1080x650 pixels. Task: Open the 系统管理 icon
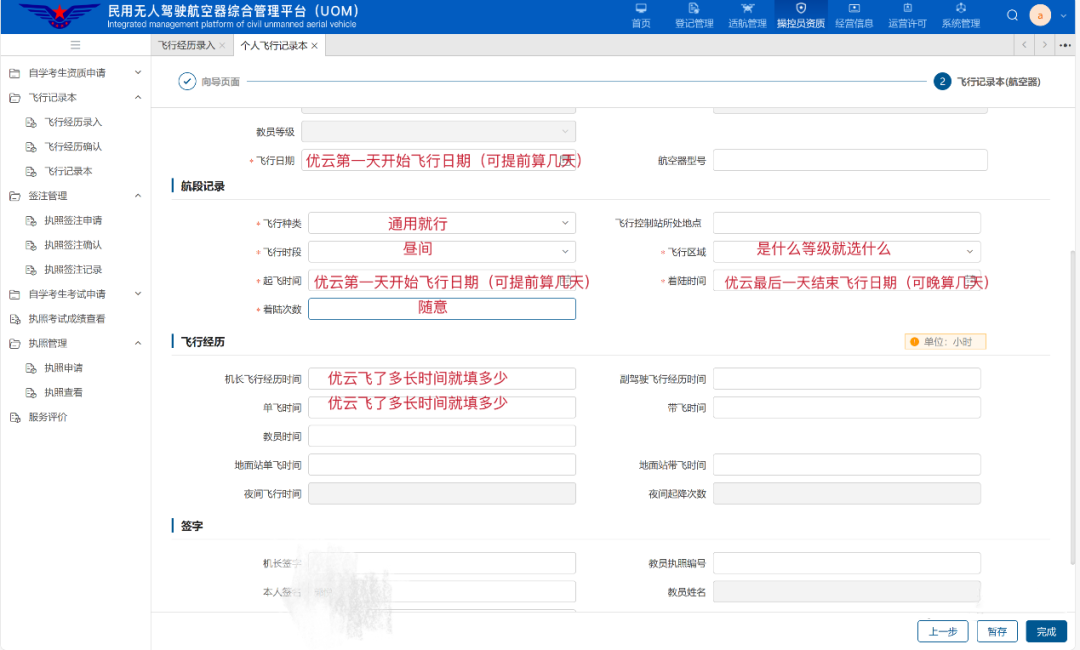pyautogui.click(x=961, y=8)
